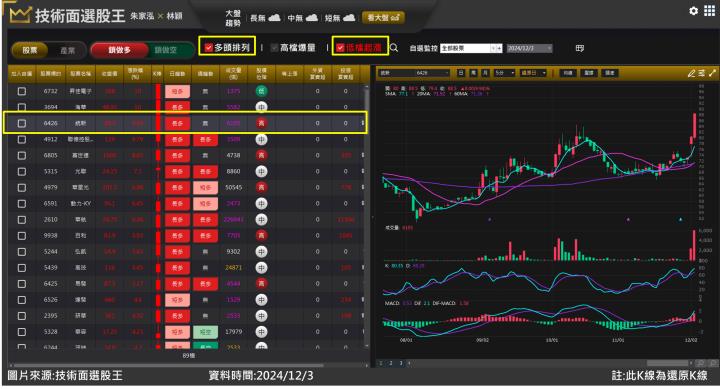Click the 長多 daily trend tag for 6426

point(177,123)
